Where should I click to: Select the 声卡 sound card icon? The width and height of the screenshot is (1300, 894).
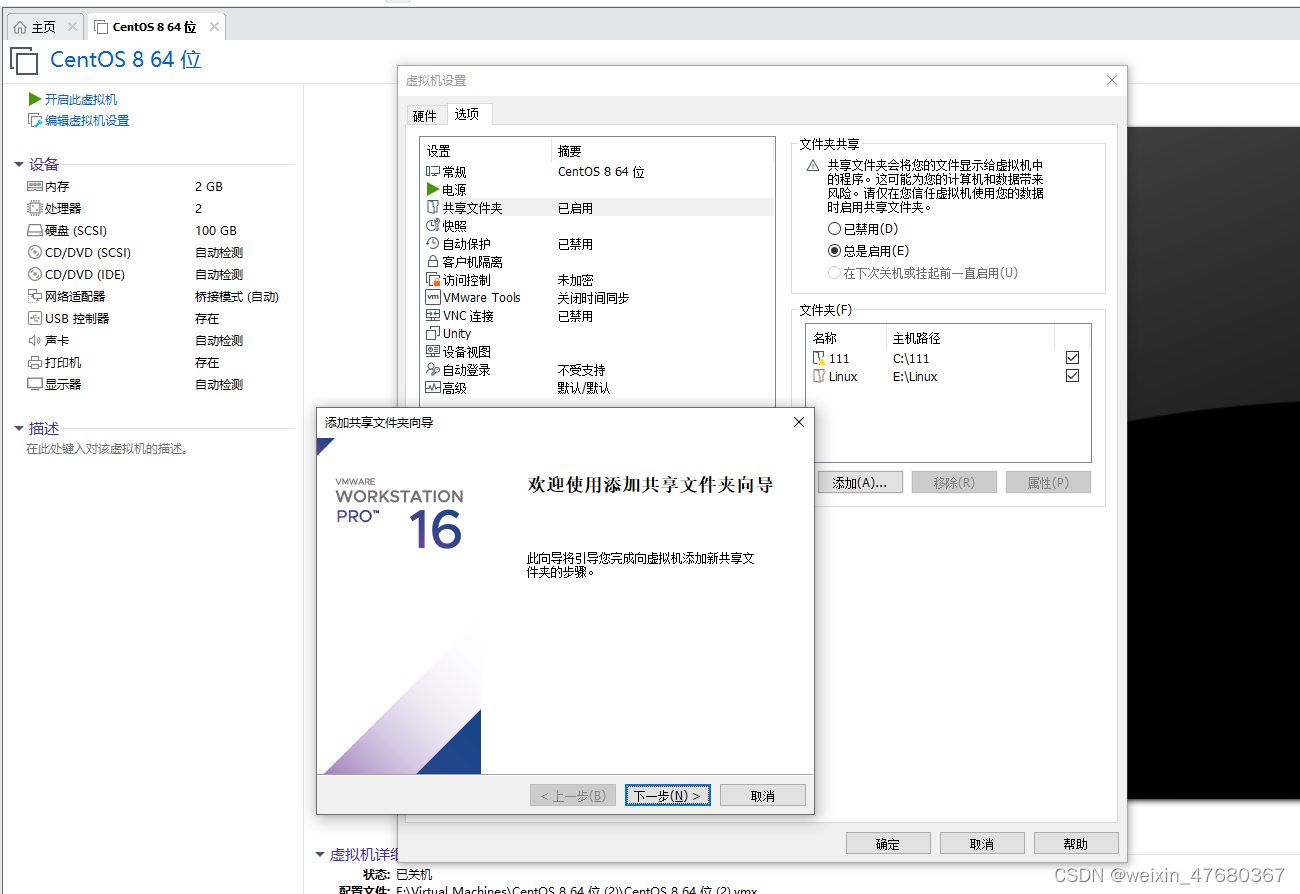coord(35,341)
